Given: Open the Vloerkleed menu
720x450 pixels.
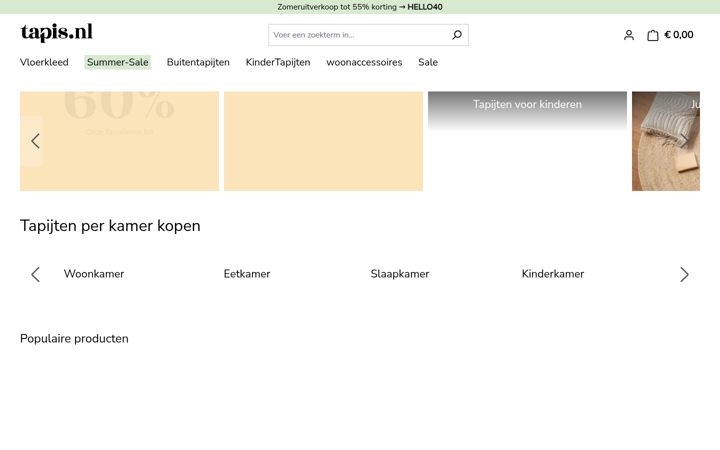Looking at the screenshot, I should coord(44,62).
